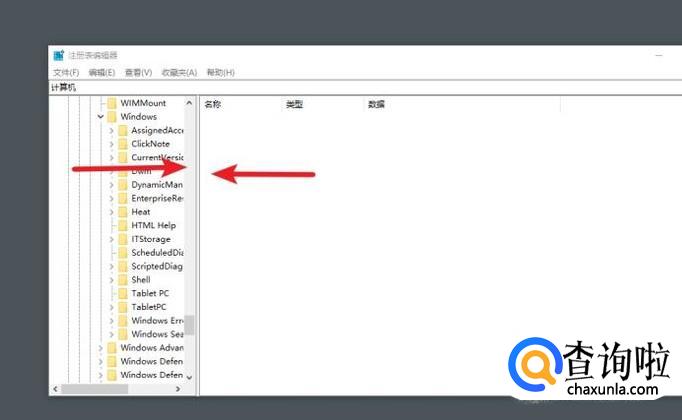Select the Windows key label

click(138, 117)
